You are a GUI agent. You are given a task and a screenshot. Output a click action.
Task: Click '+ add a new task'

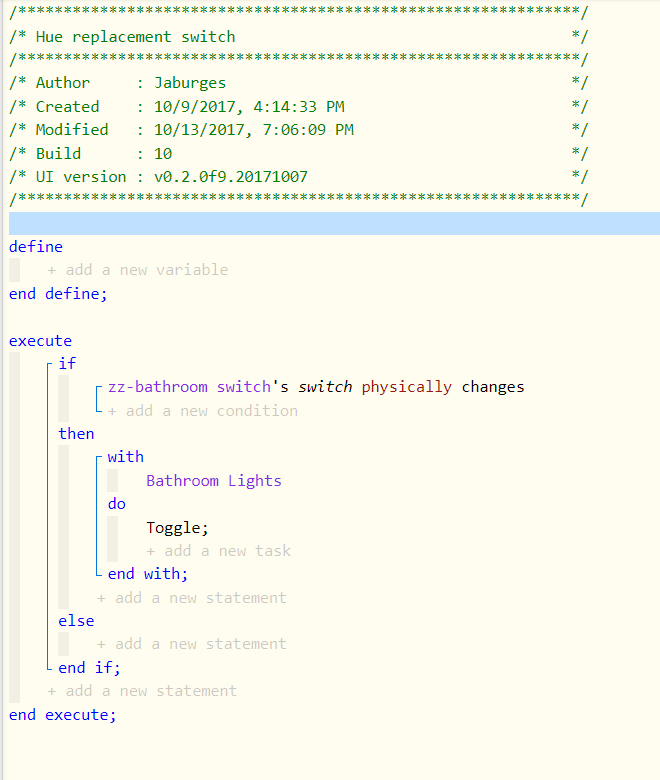219,551
